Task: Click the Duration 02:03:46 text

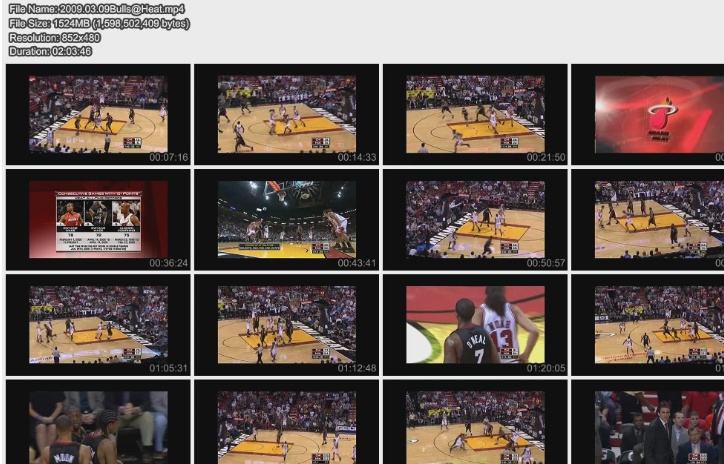Action: pyautogui.click(x=50, y=51)
